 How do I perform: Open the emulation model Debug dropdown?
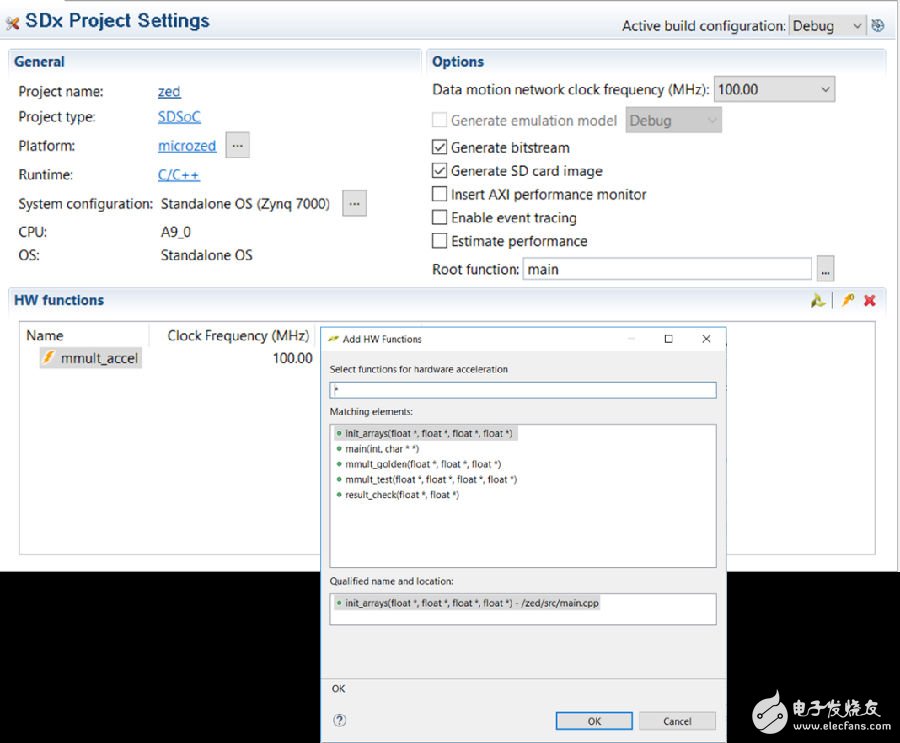point(673,121)
